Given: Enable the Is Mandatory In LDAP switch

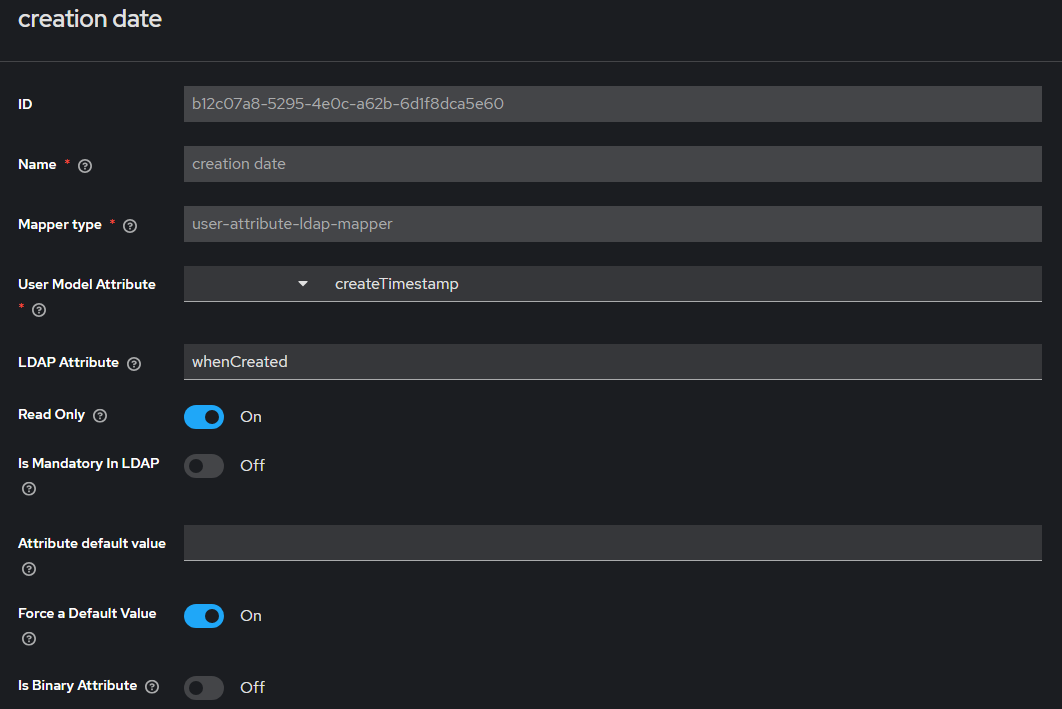Looking at the screenshot, I should (x=204, y=466).
